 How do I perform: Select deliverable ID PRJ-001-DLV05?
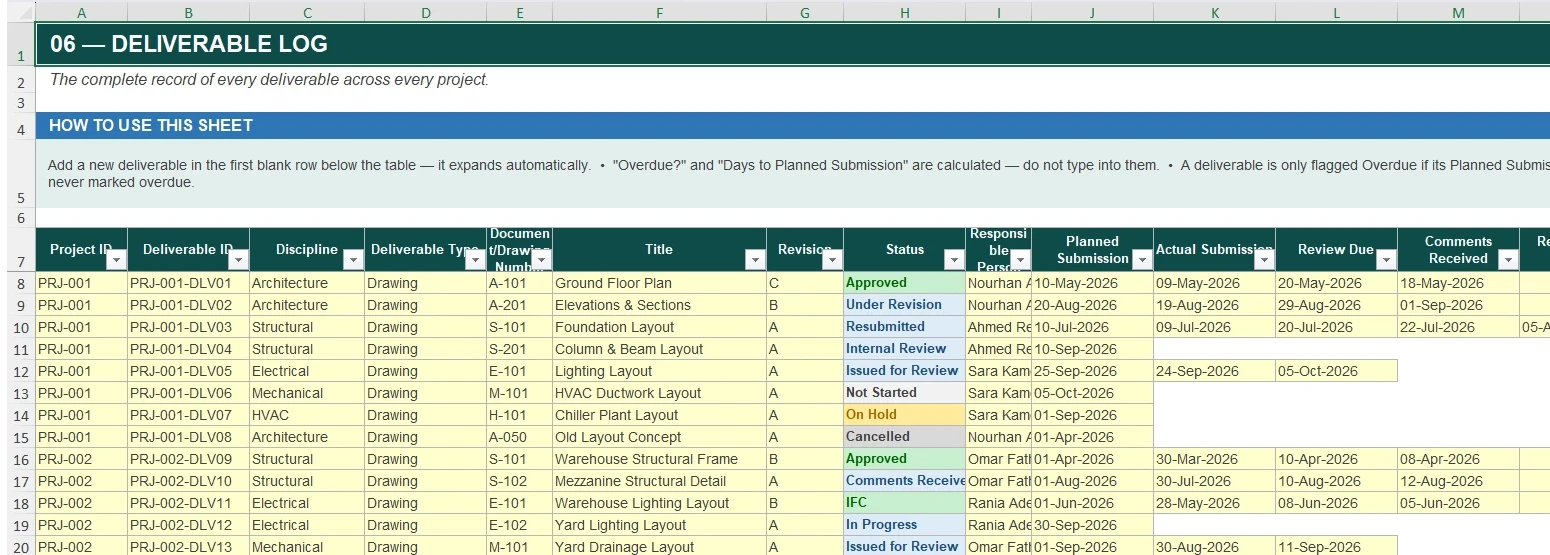[x=188, y=371]
